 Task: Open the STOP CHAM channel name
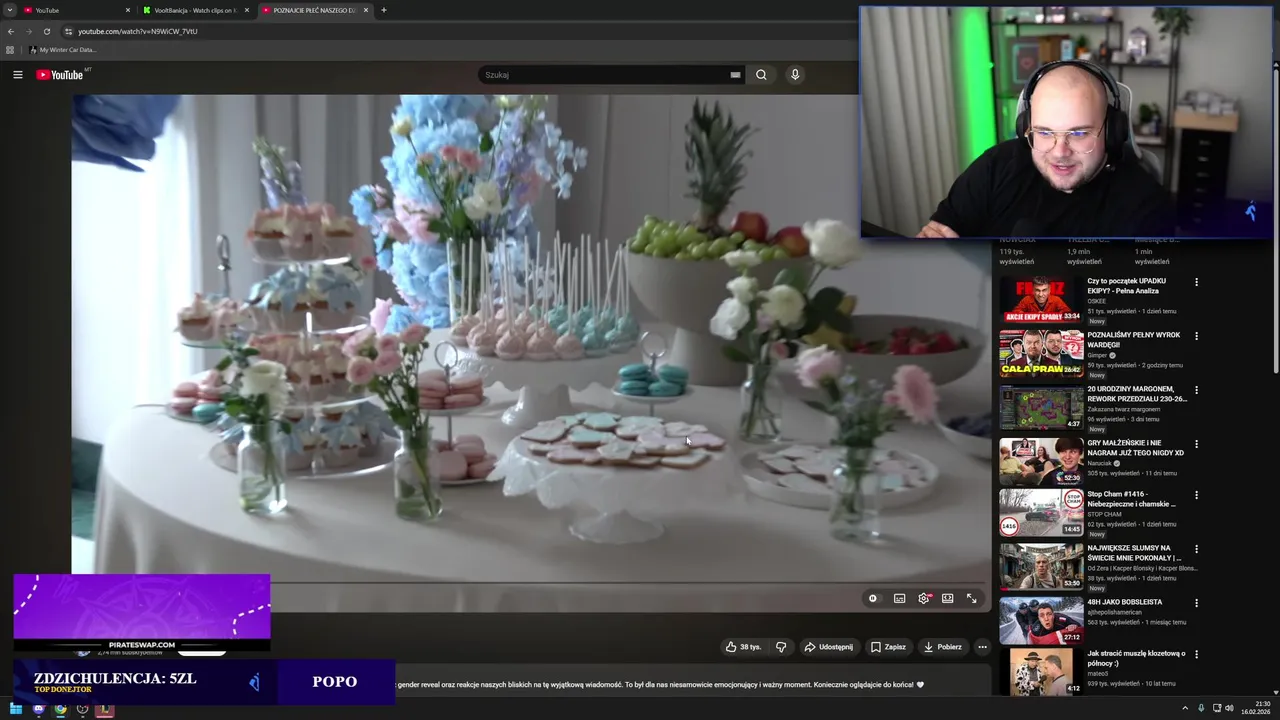pos(1103,514)
